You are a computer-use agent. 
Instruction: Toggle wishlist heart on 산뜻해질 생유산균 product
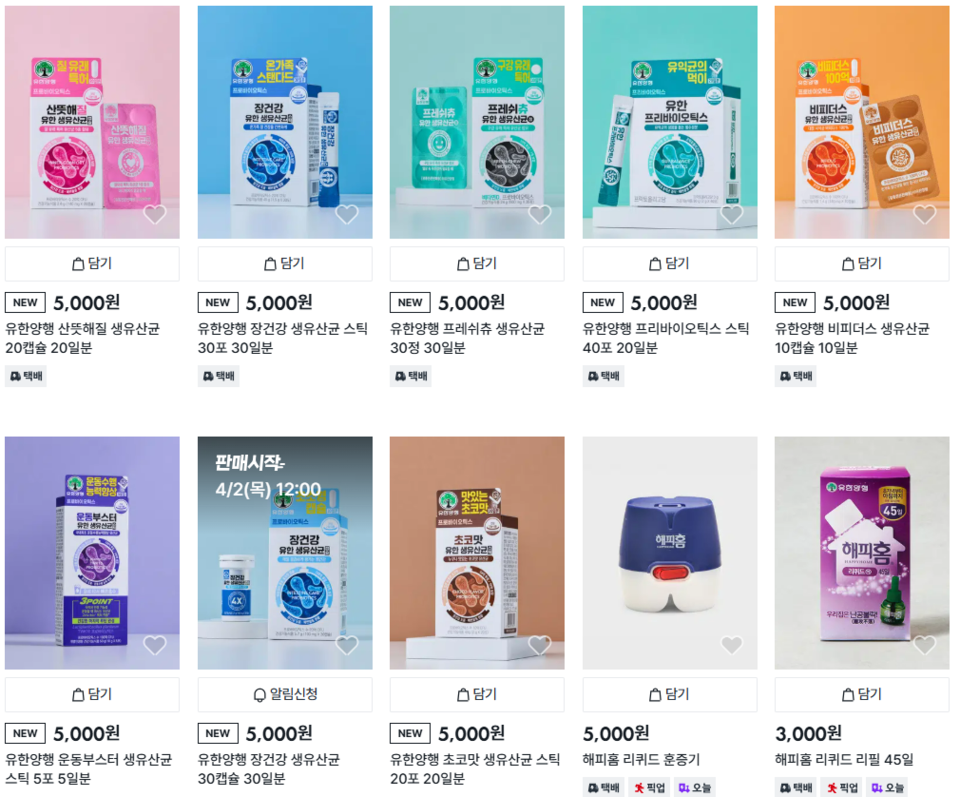click(154, 214)
